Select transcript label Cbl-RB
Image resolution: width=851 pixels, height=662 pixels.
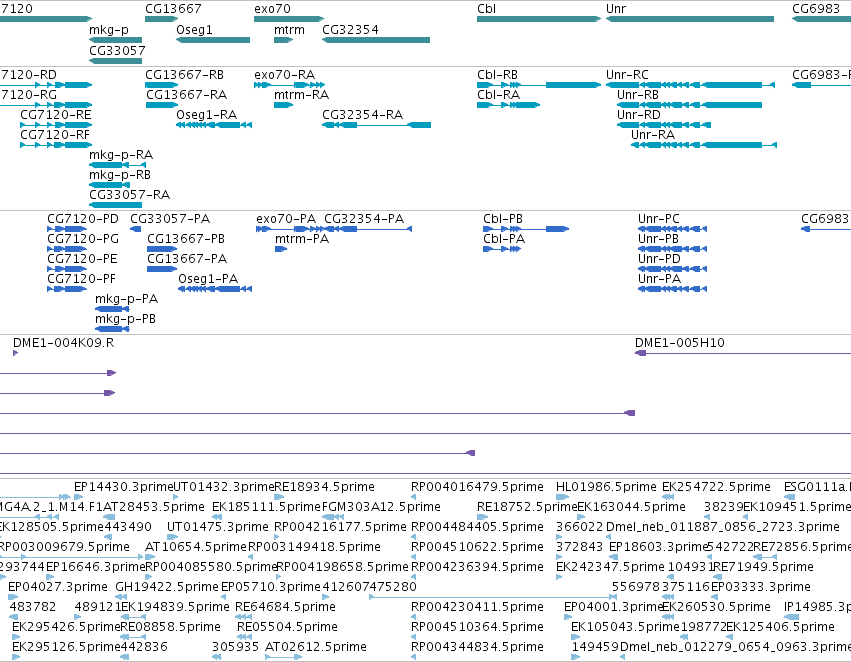(x=497, y=75)
